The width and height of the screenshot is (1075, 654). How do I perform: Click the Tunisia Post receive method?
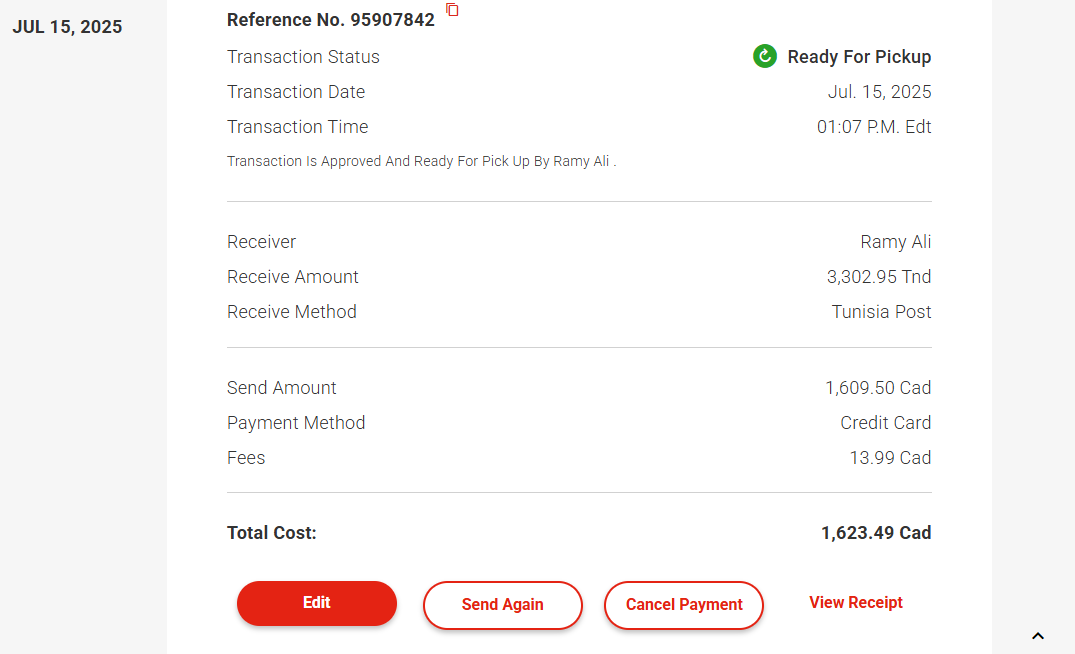(x=881, y=312)
